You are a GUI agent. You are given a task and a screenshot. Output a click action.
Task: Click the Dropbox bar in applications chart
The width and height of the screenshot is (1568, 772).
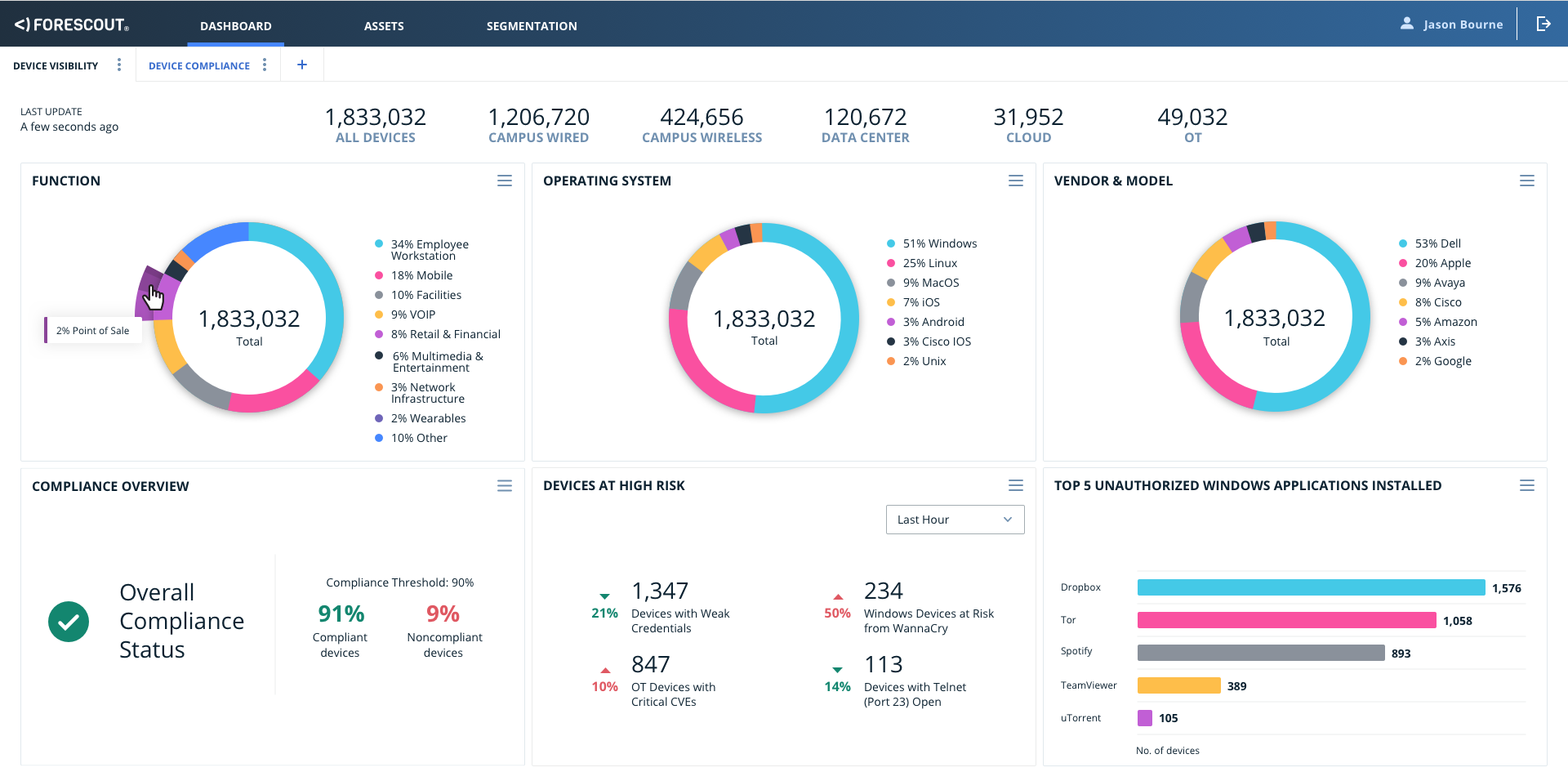click(x=1311, y=588)
